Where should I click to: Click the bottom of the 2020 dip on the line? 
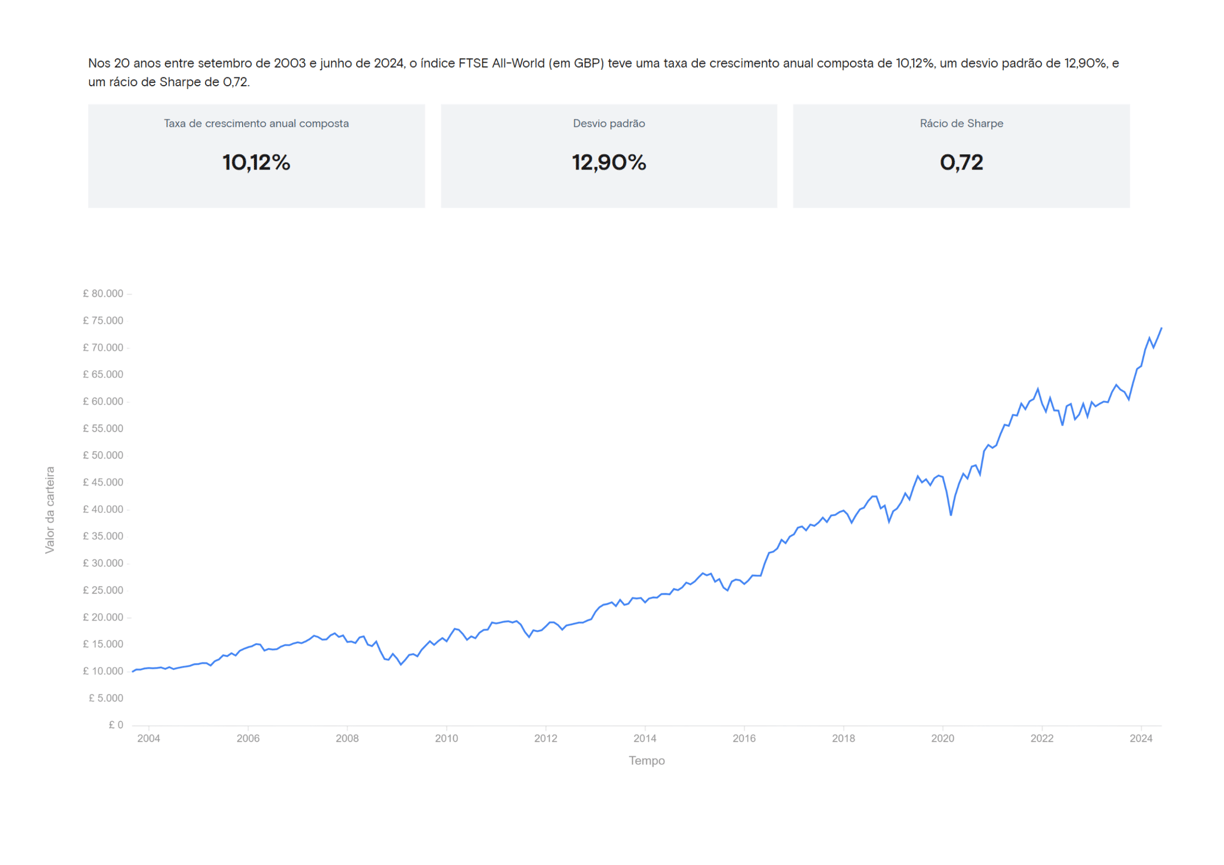pyautogui.click(x=951, y=514)
